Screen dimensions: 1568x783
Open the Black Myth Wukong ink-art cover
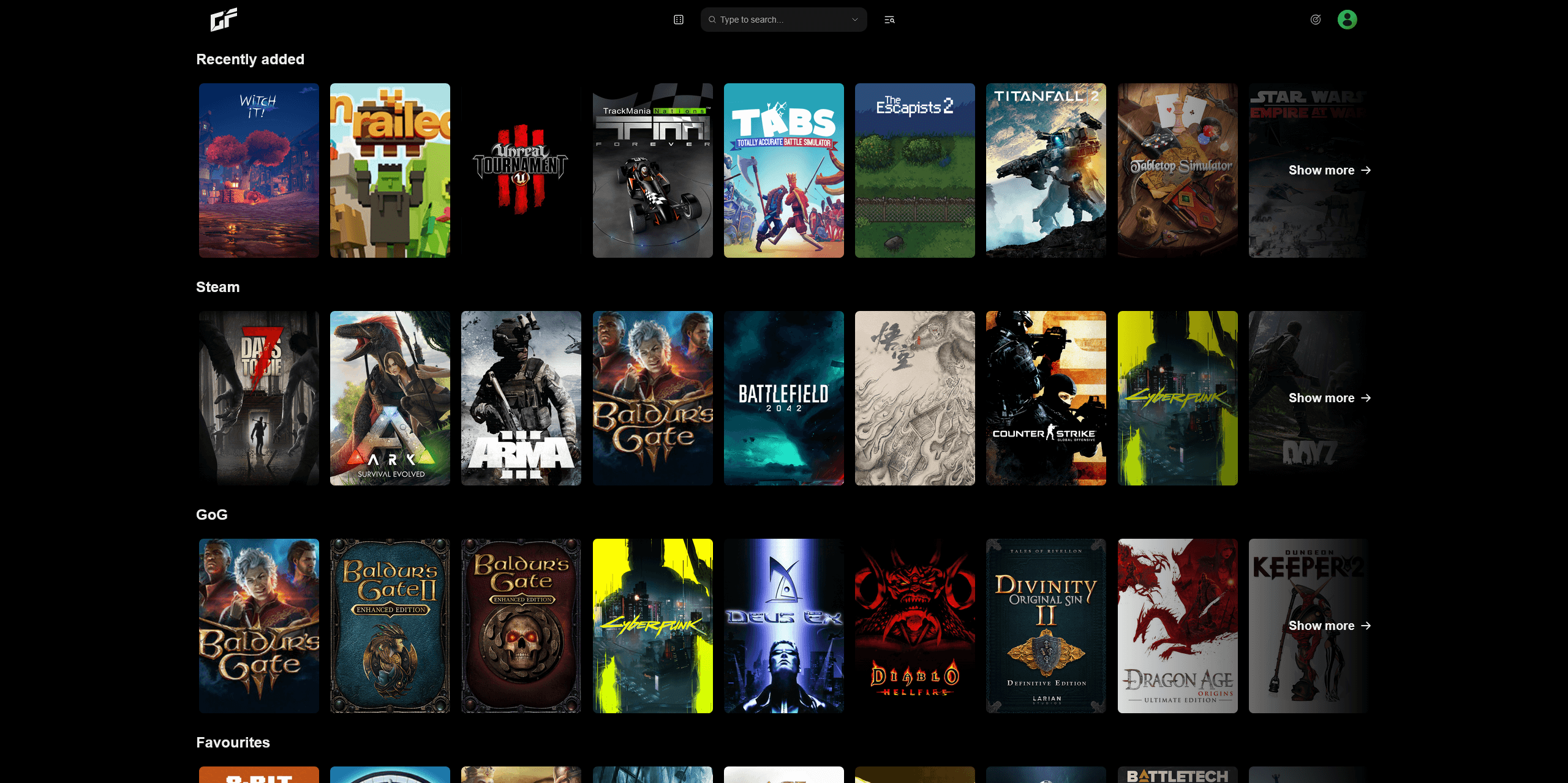[915, 398]
